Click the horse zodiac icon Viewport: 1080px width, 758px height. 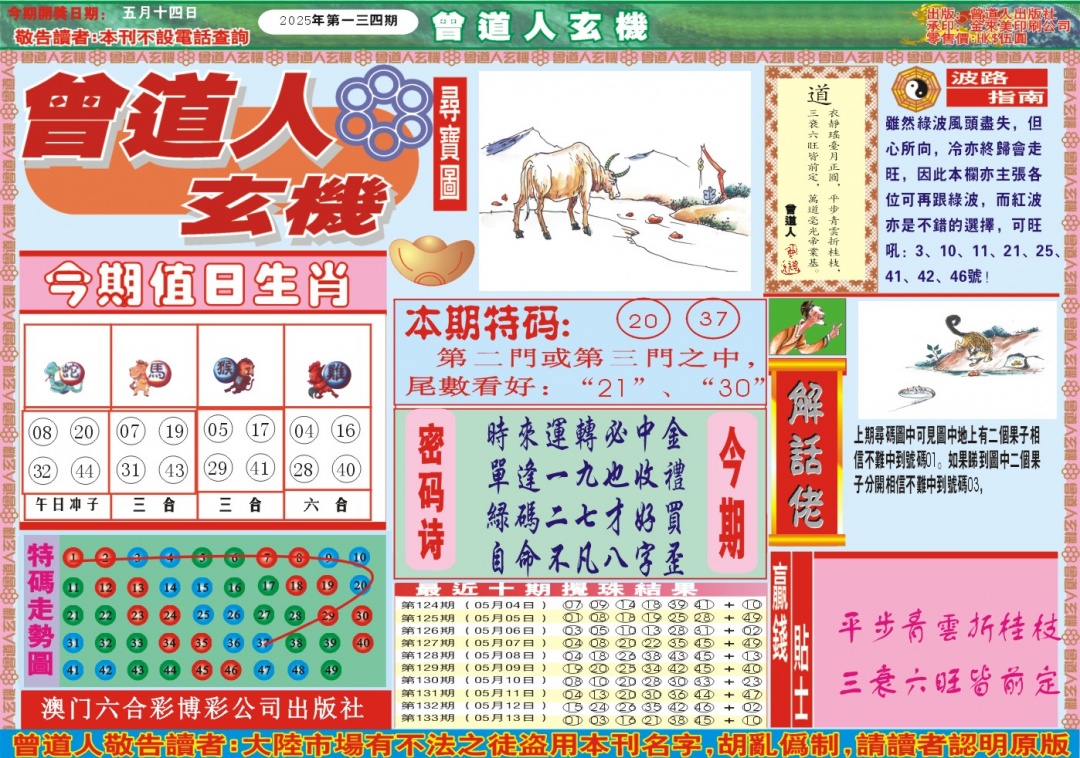coord(151,375)
